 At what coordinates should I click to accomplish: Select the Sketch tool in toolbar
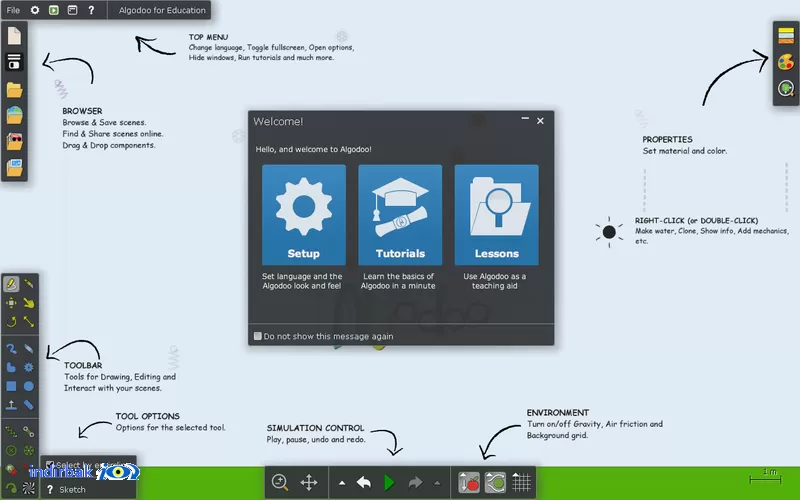(x=11, y=284)
